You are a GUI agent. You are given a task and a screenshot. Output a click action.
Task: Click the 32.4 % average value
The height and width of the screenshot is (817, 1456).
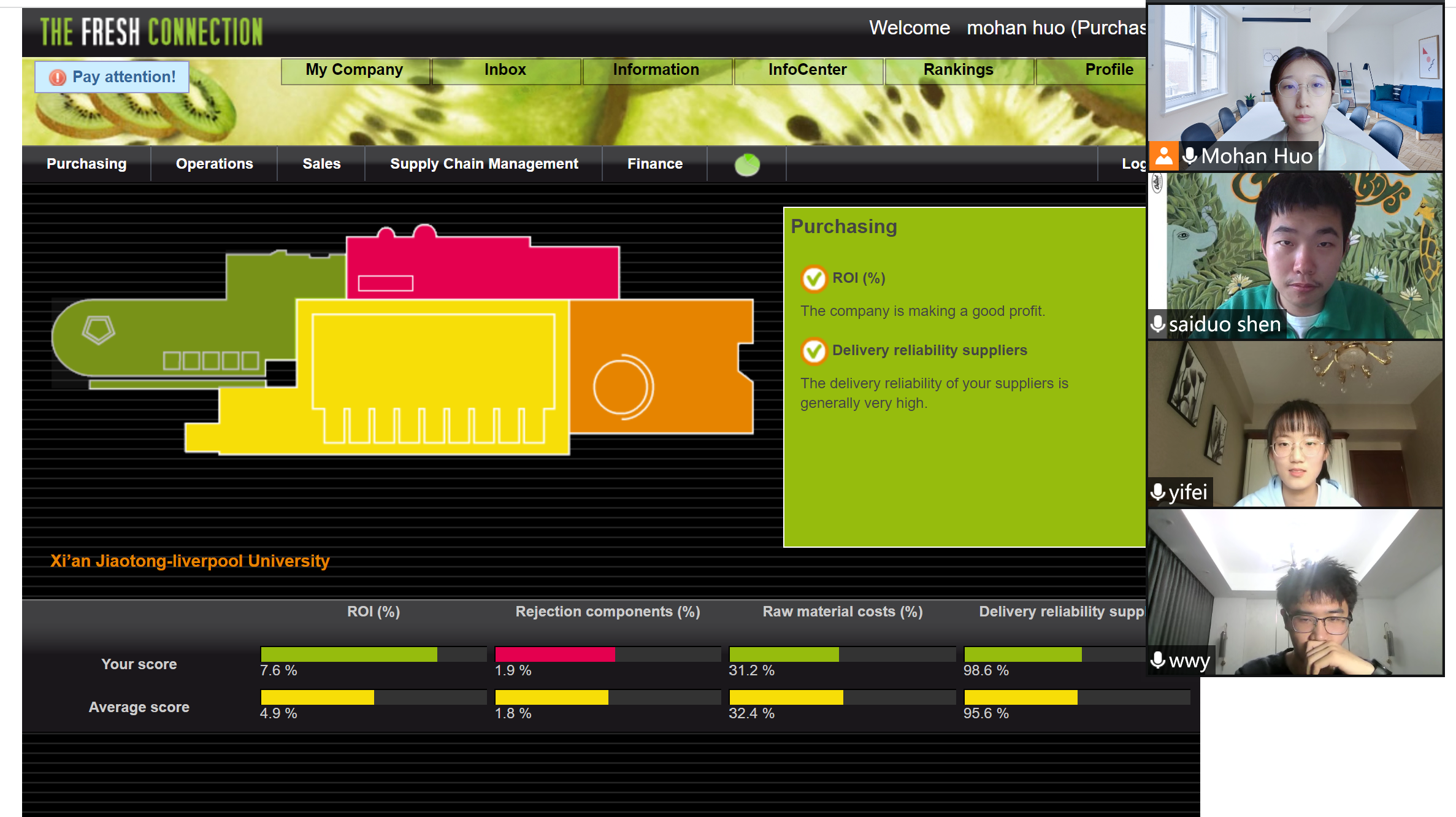[751, 714]
